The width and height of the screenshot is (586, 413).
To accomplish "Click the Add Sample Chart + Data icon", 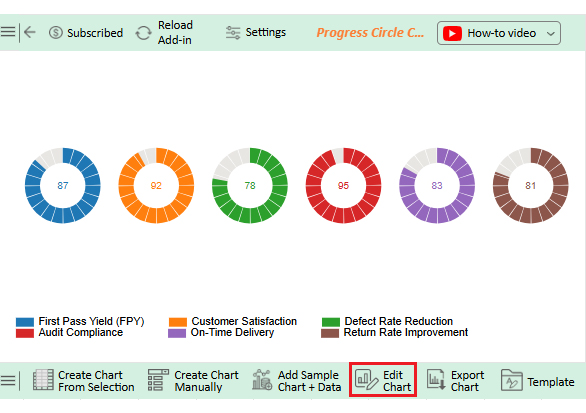I will [262, 380].
